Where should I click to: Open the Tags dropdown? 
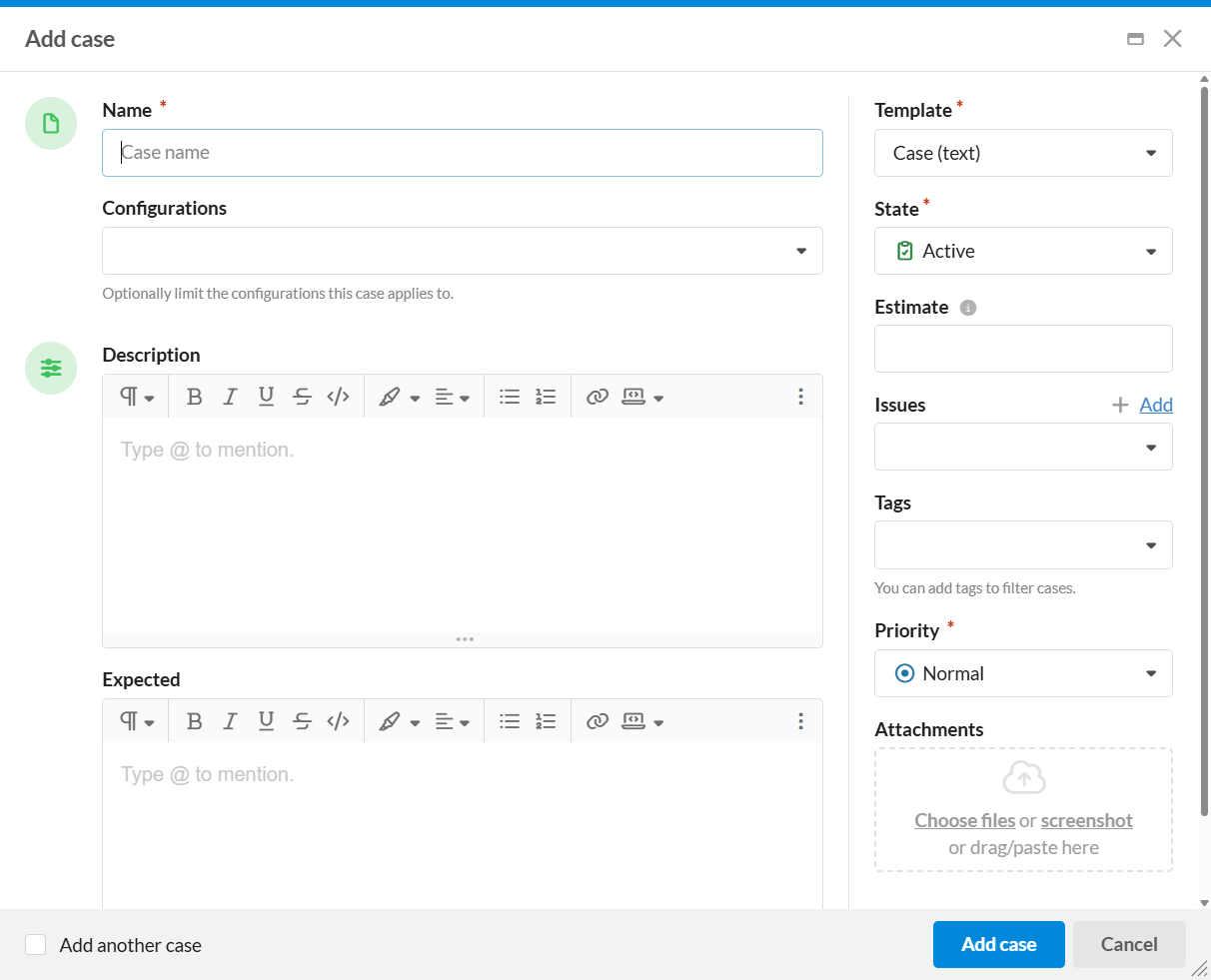pos(1023,544)
